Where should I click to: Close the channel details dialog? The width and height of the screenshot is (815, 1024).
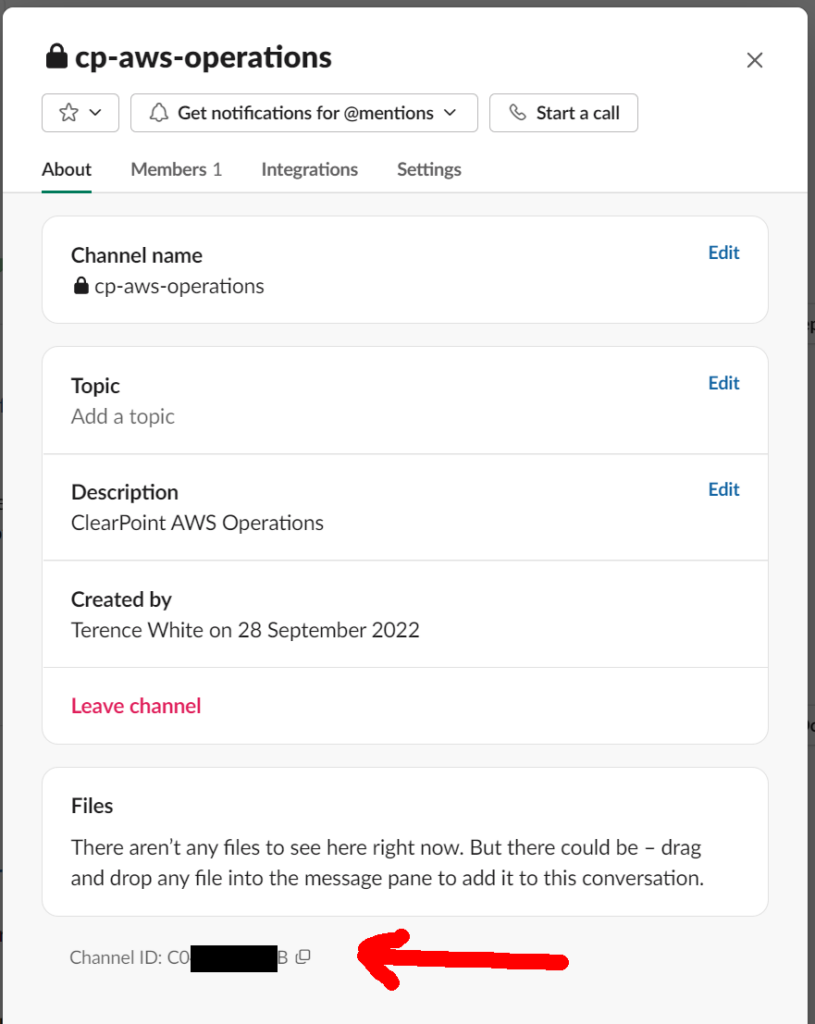(754, 60)
